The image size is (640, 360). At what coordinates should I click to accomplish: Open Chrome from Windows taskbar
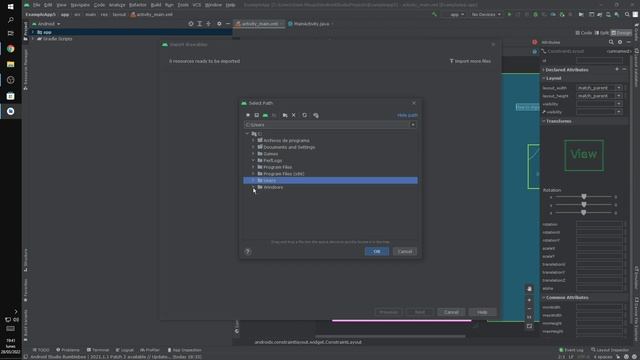point(11,49)
